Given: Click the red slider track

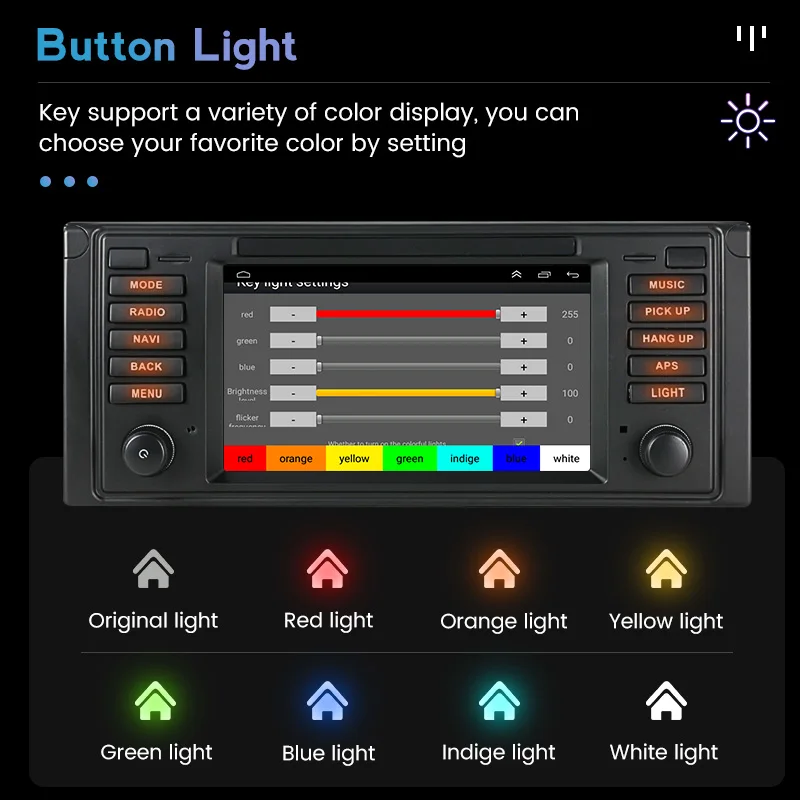Looking at the screenshot, I should (408, 314).
